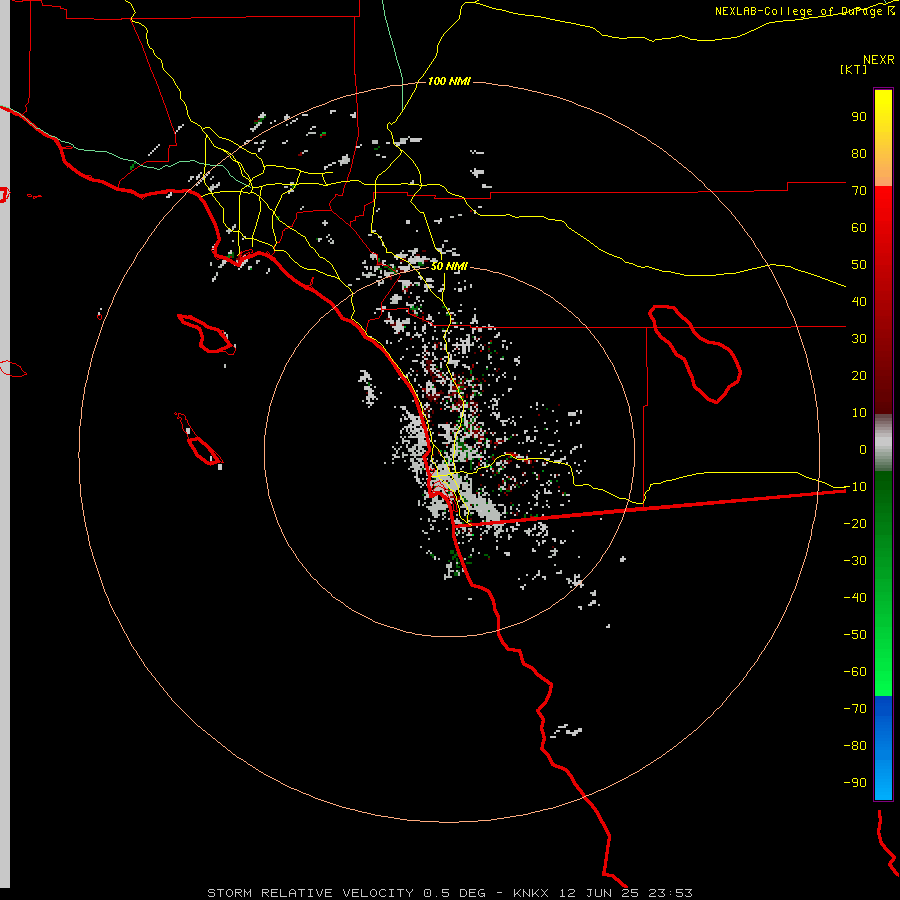
Task: Click the positive 80 knots scale label
Action: 859,153
